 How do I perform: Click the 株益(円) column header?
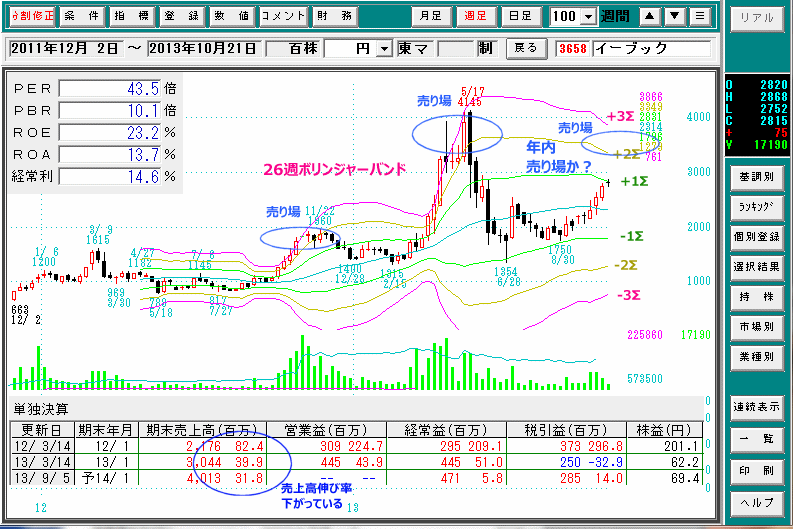(x=664, y=430)
